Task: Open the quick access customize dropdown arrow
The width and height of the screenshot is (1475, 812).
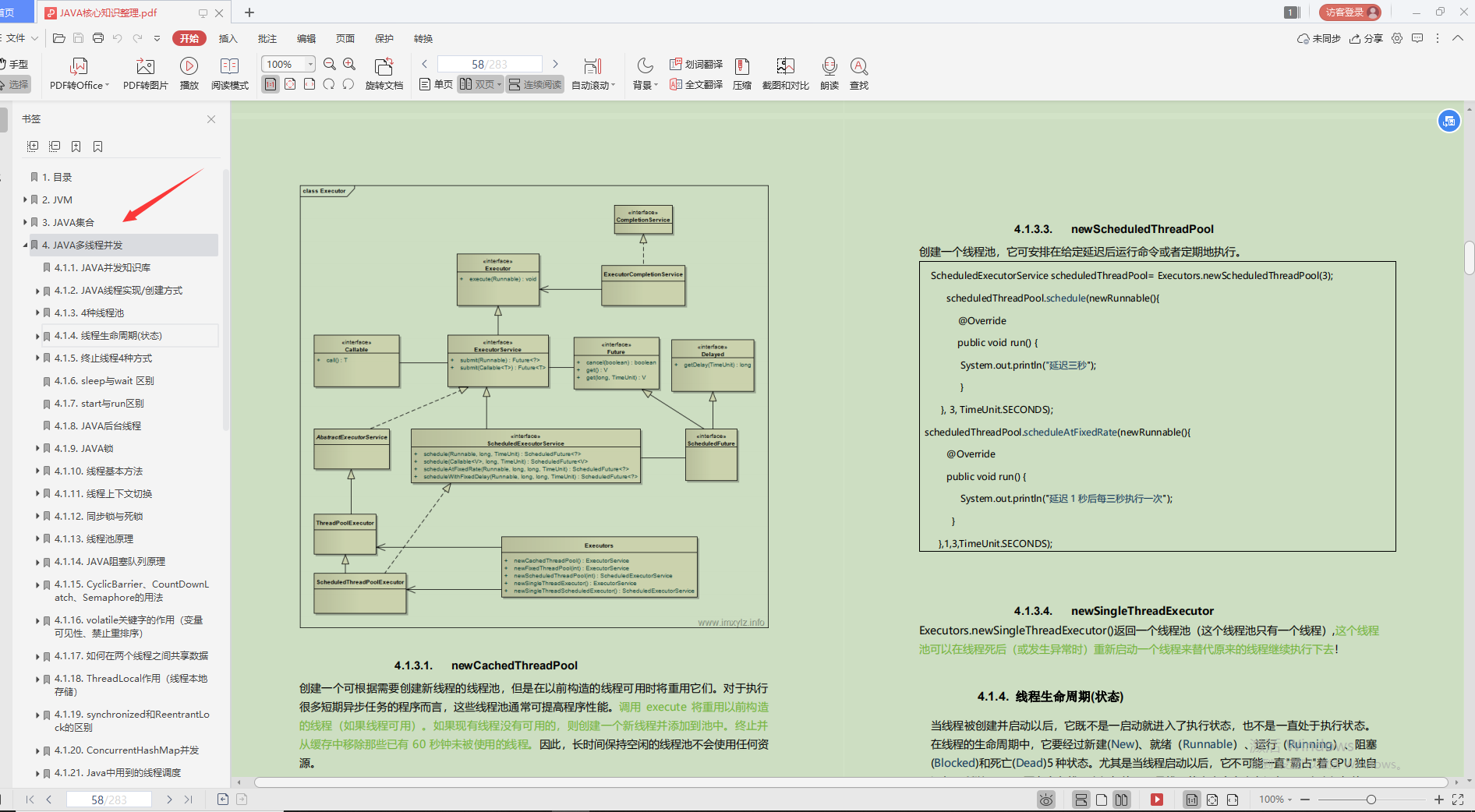Action: (x=157, y=38)
